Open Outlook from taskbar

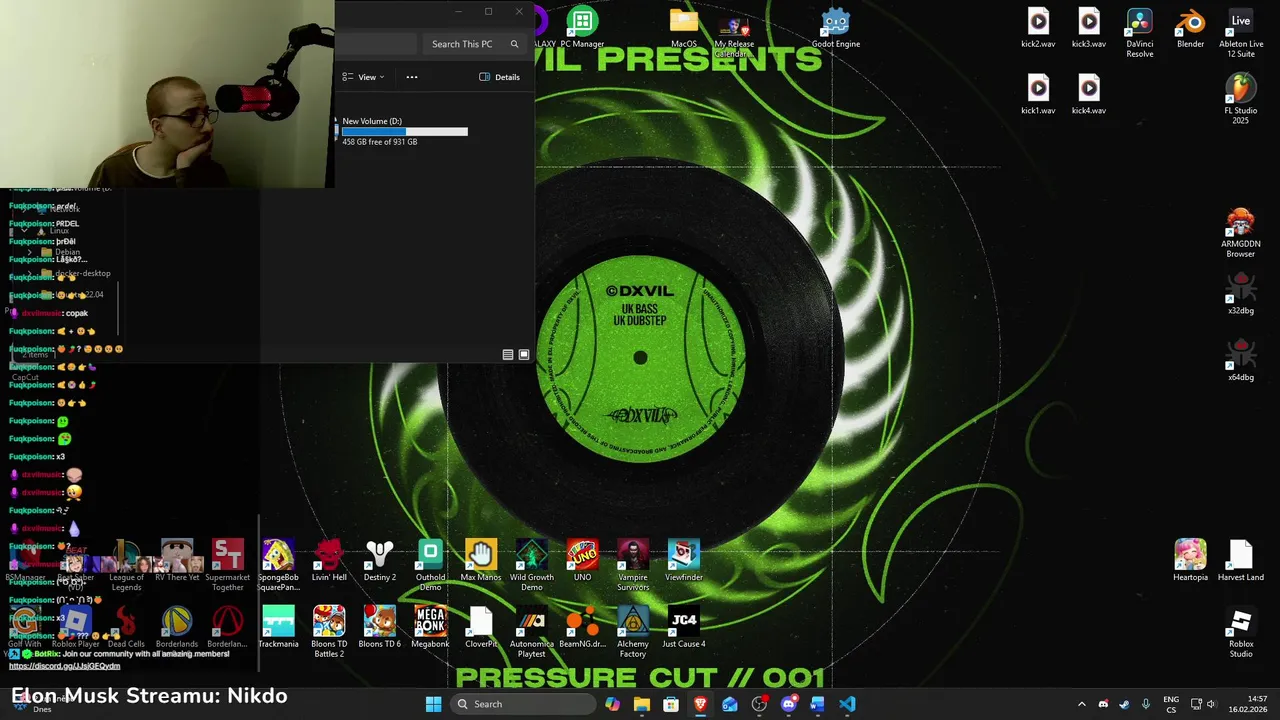click(730, 704)
